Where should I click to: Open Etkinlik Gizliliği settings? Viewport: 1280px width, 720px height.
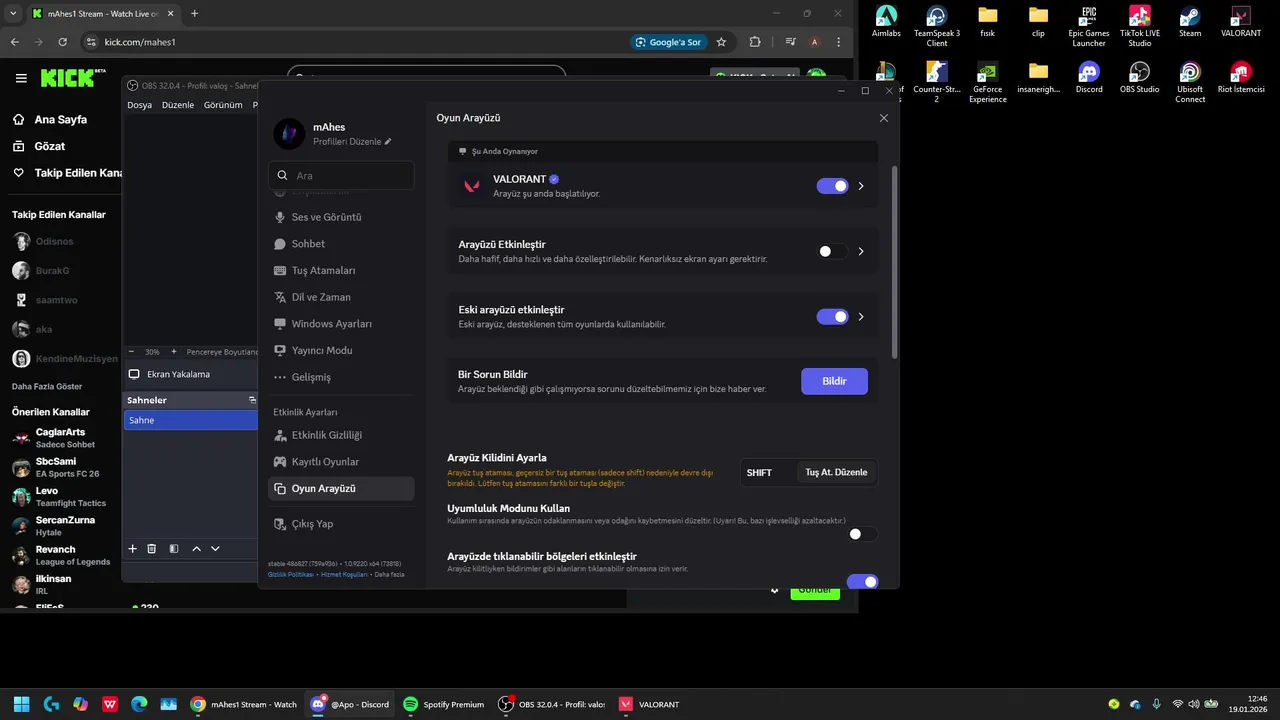tap(341, 435)
